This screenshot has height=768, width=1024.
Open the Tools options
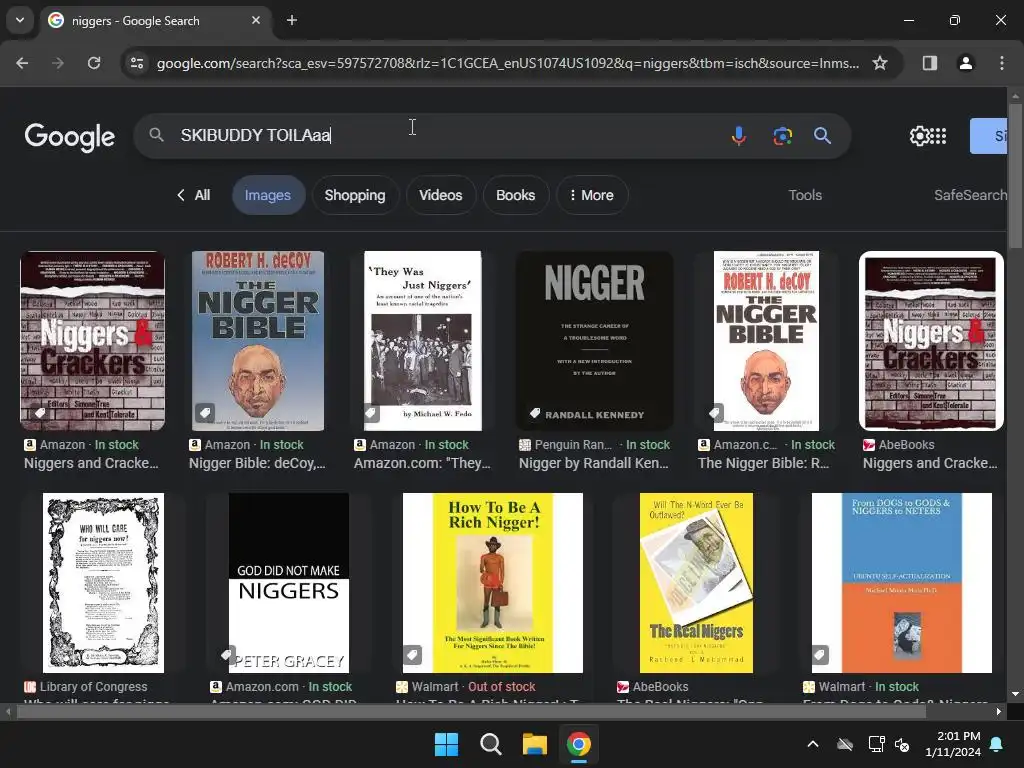[805, 195]
